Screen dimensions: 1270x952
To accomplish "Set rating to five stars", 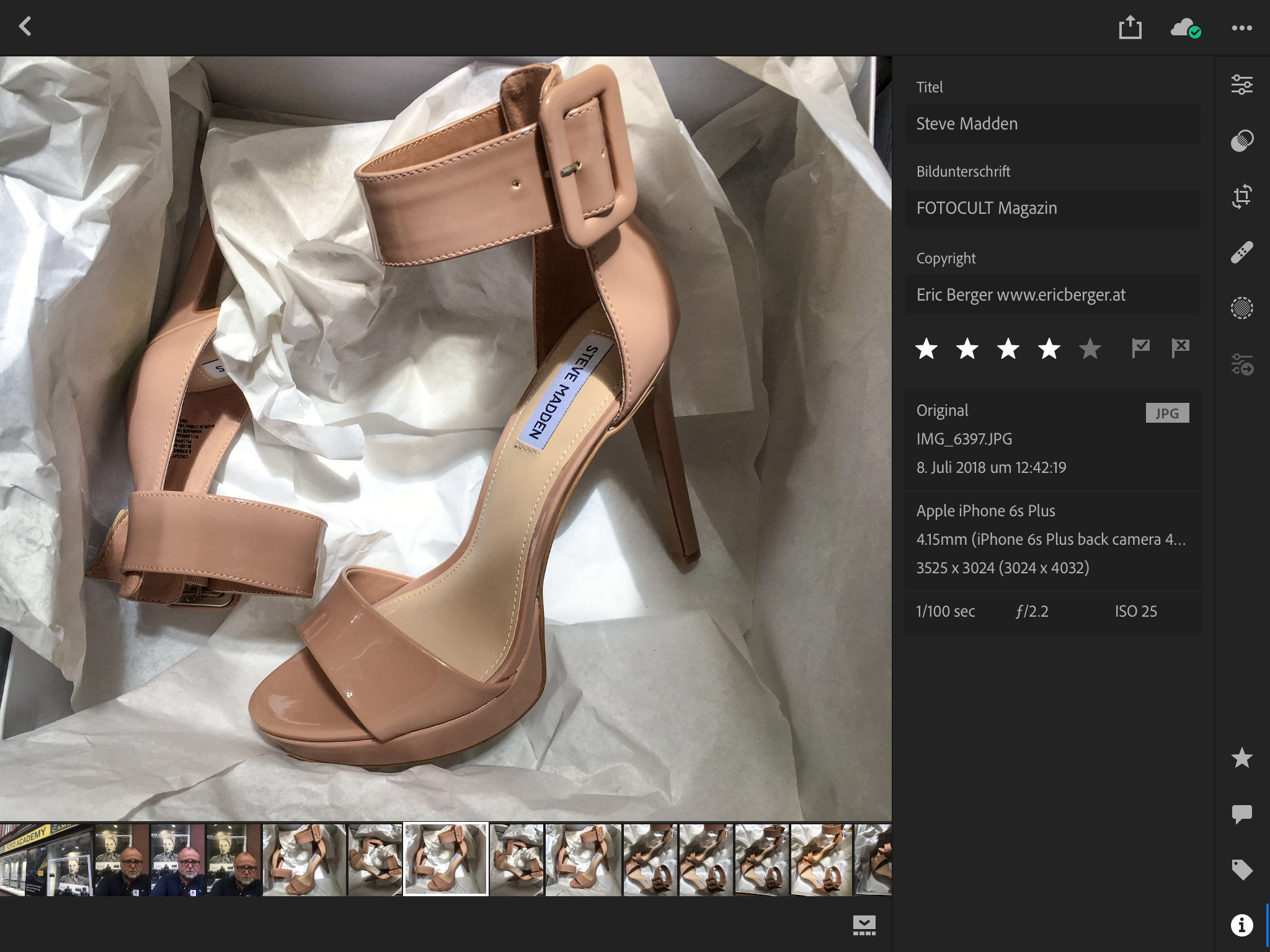I will pyautogui.click(x=1090, y=349).
